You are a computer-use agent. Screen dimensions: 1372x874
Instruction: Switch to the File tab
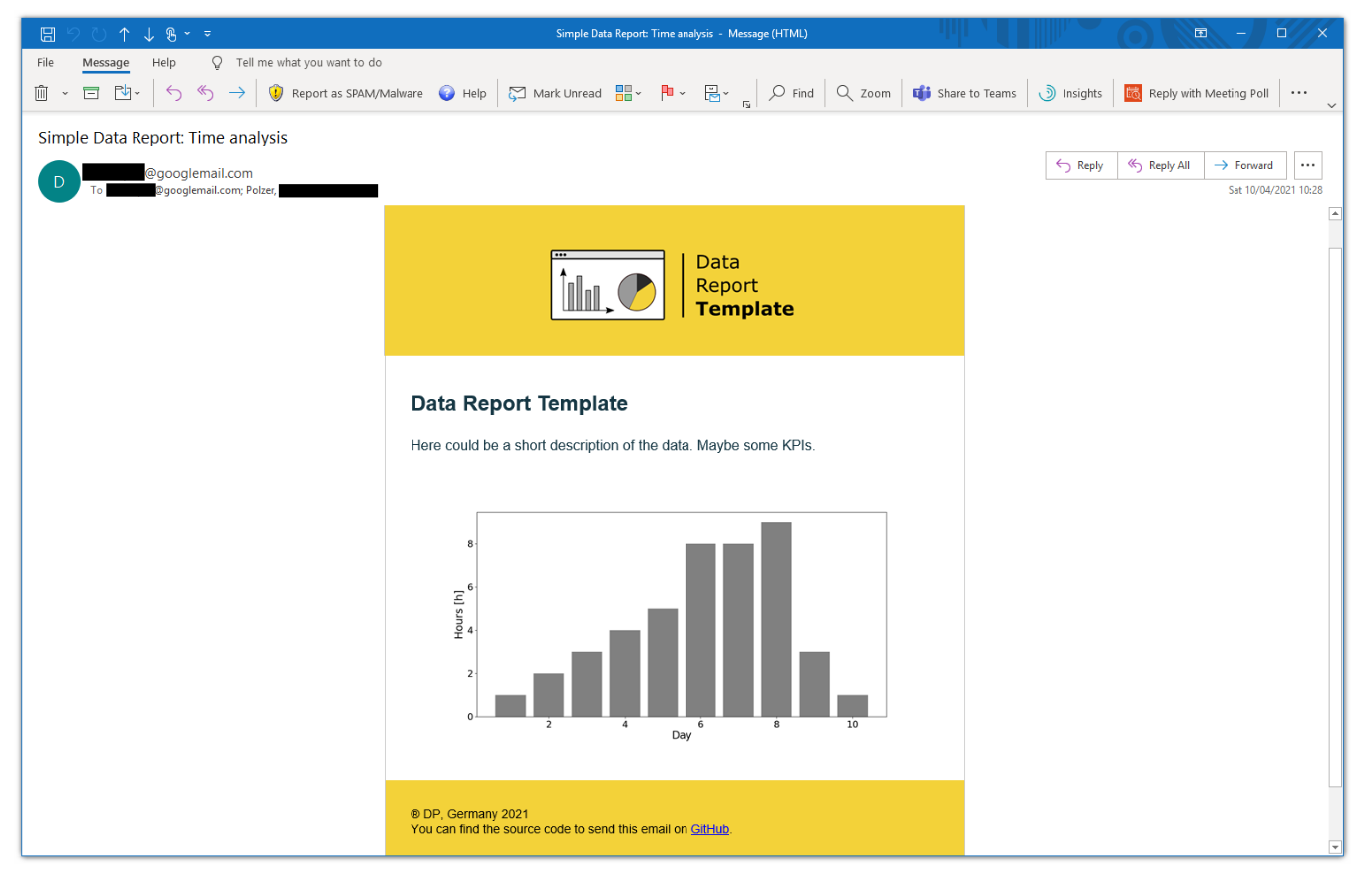(45, 61)
